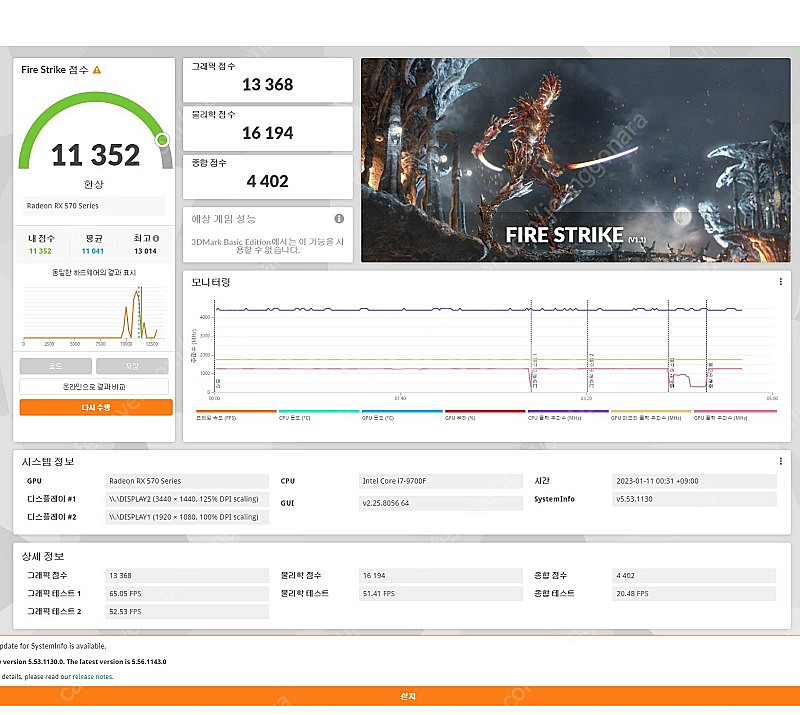800x715 pixels.
Task: Click the 모니터링 section heading
Action: [x=211, y=282]
